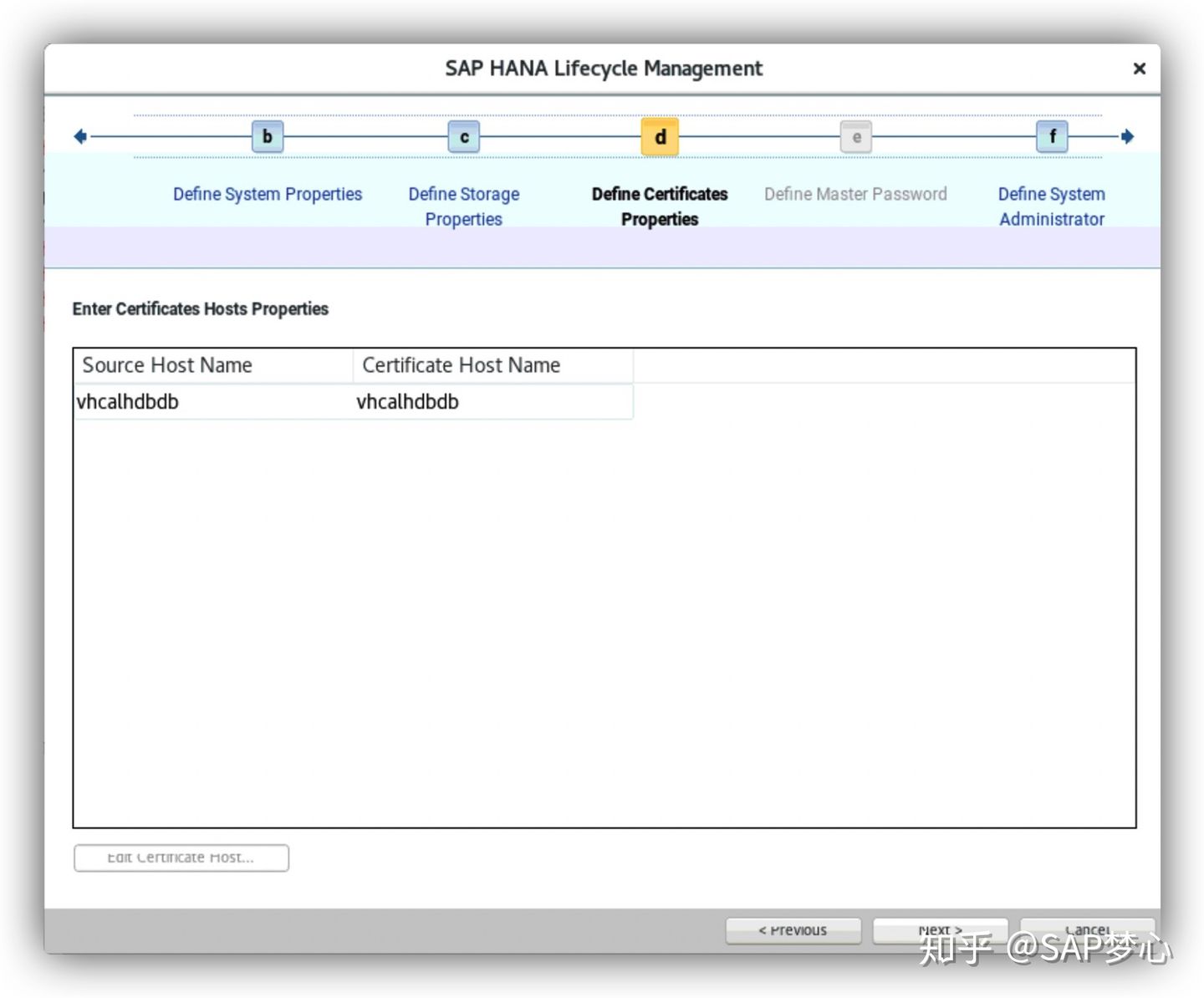The height and width of the screenshot is (998, 1204).
Task: Go to wizard step c icon
Action: pyautogui.click(x=464, y=136)
